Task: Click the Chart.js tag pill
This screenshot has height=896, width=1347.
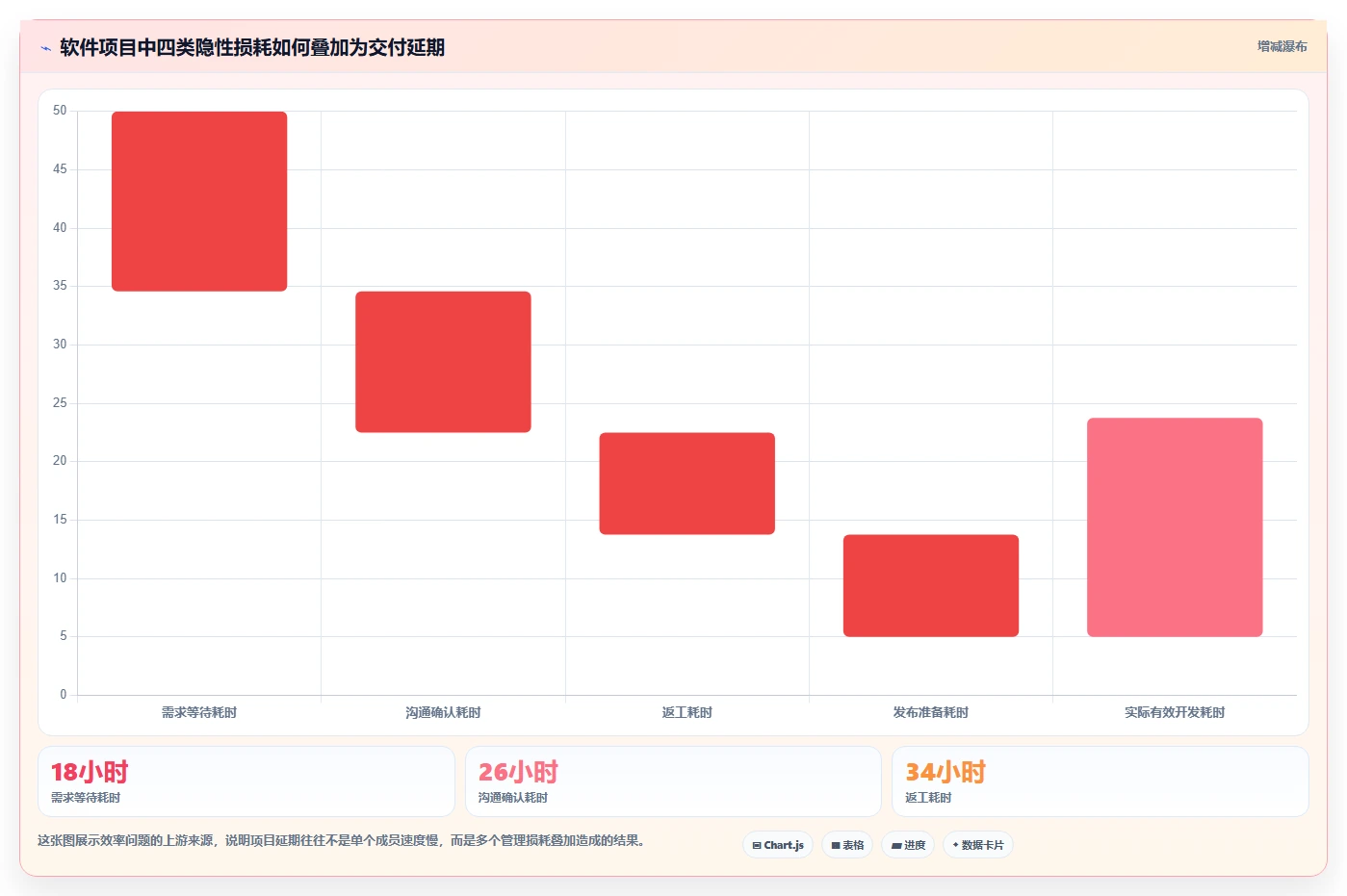Action: 778,845
